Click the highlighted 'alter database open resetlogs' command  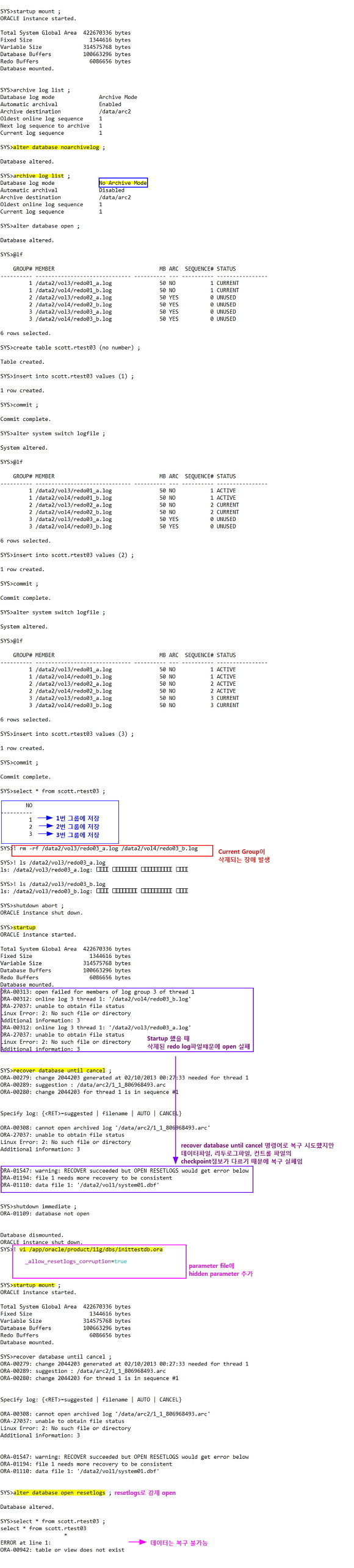(x=59, y=1492)
